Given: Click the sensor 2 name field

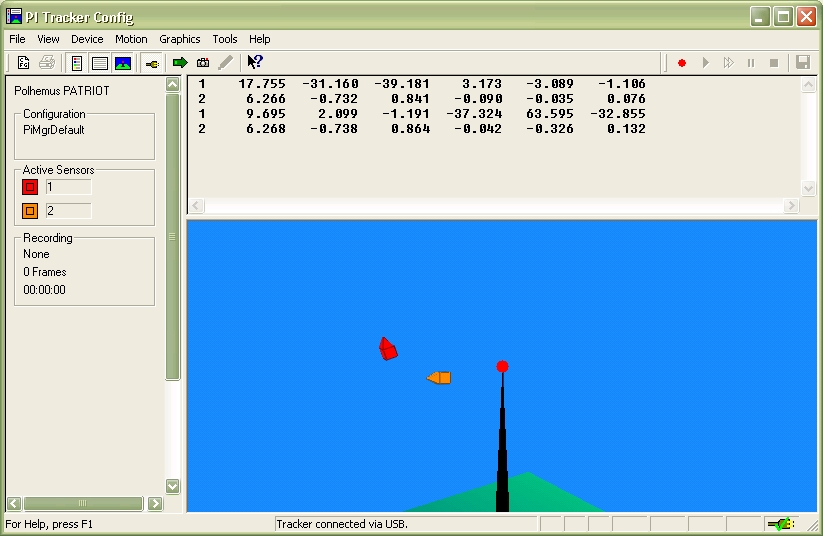Looking at the screenshot, I should click(x=69, y=211).
